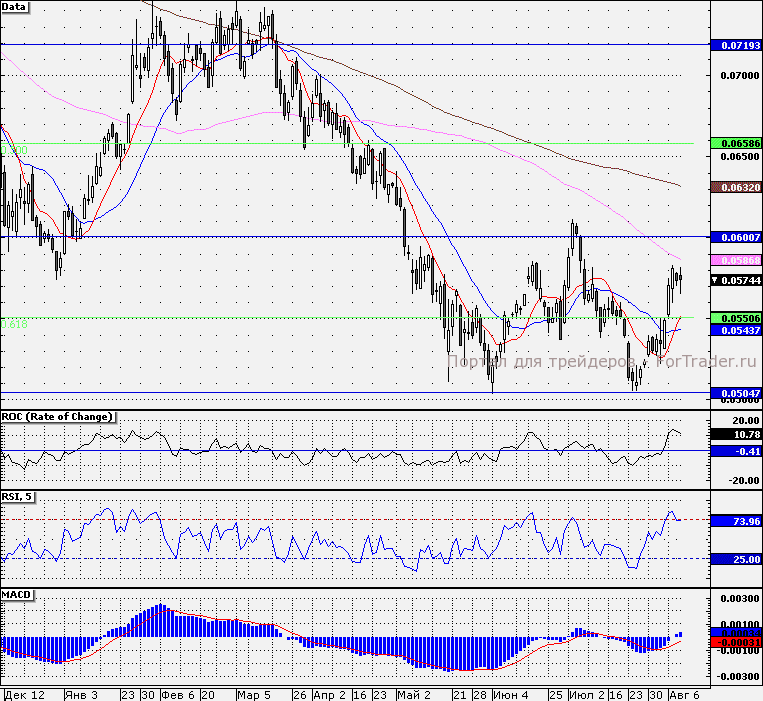Select the green 0.05506 level tag
This screenshot has width=763, height=701.
pyautogui.click(x=737, y=318)
